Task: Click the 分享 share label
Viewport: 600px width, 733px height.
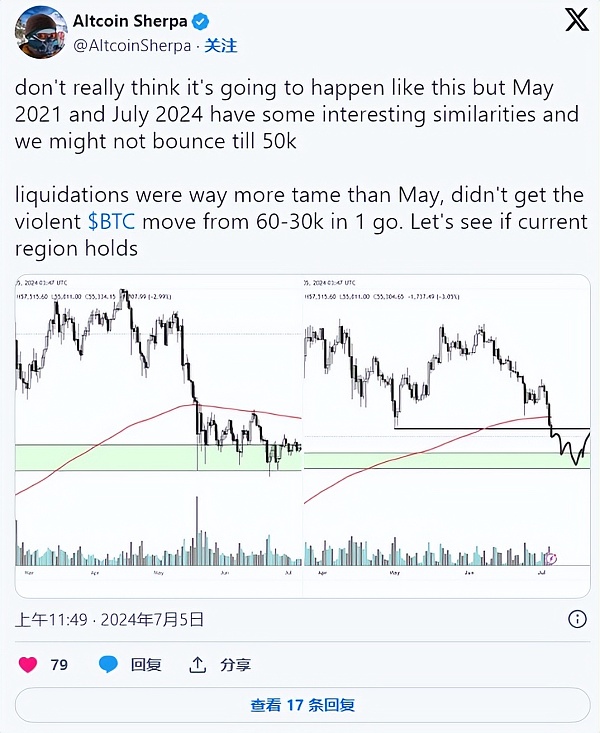Action: tap(235, 664)
